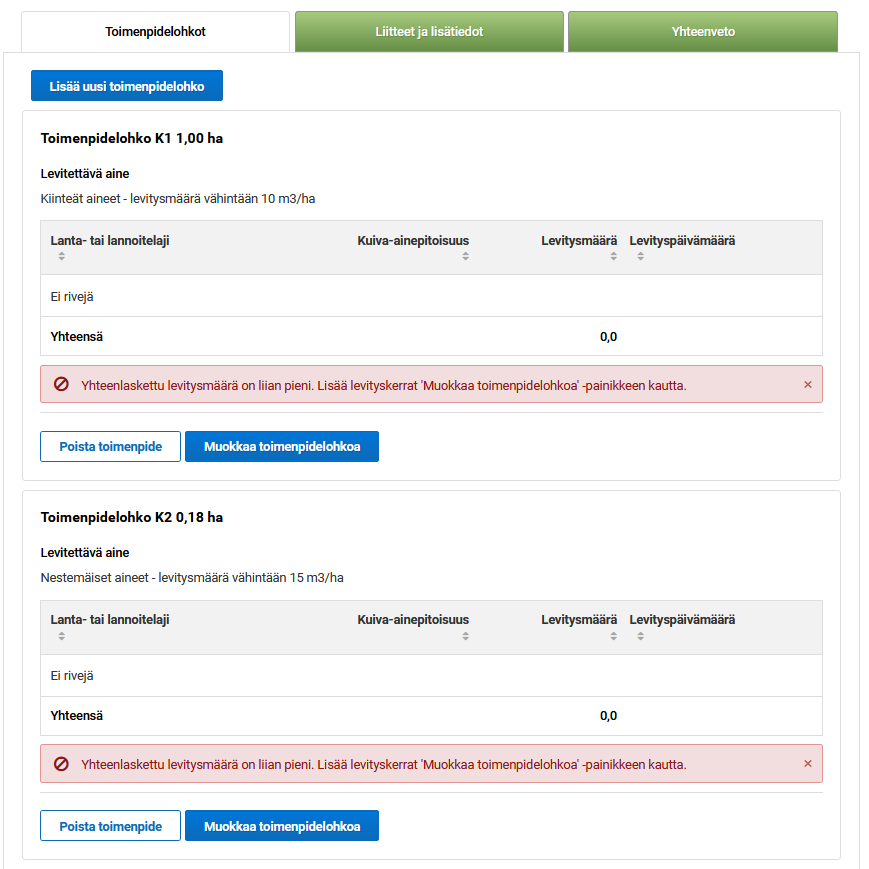Sort K2 table by Lanta- tai lannoitelaji
The width and height of the screenshot is (869, 869).
[110, 620]
